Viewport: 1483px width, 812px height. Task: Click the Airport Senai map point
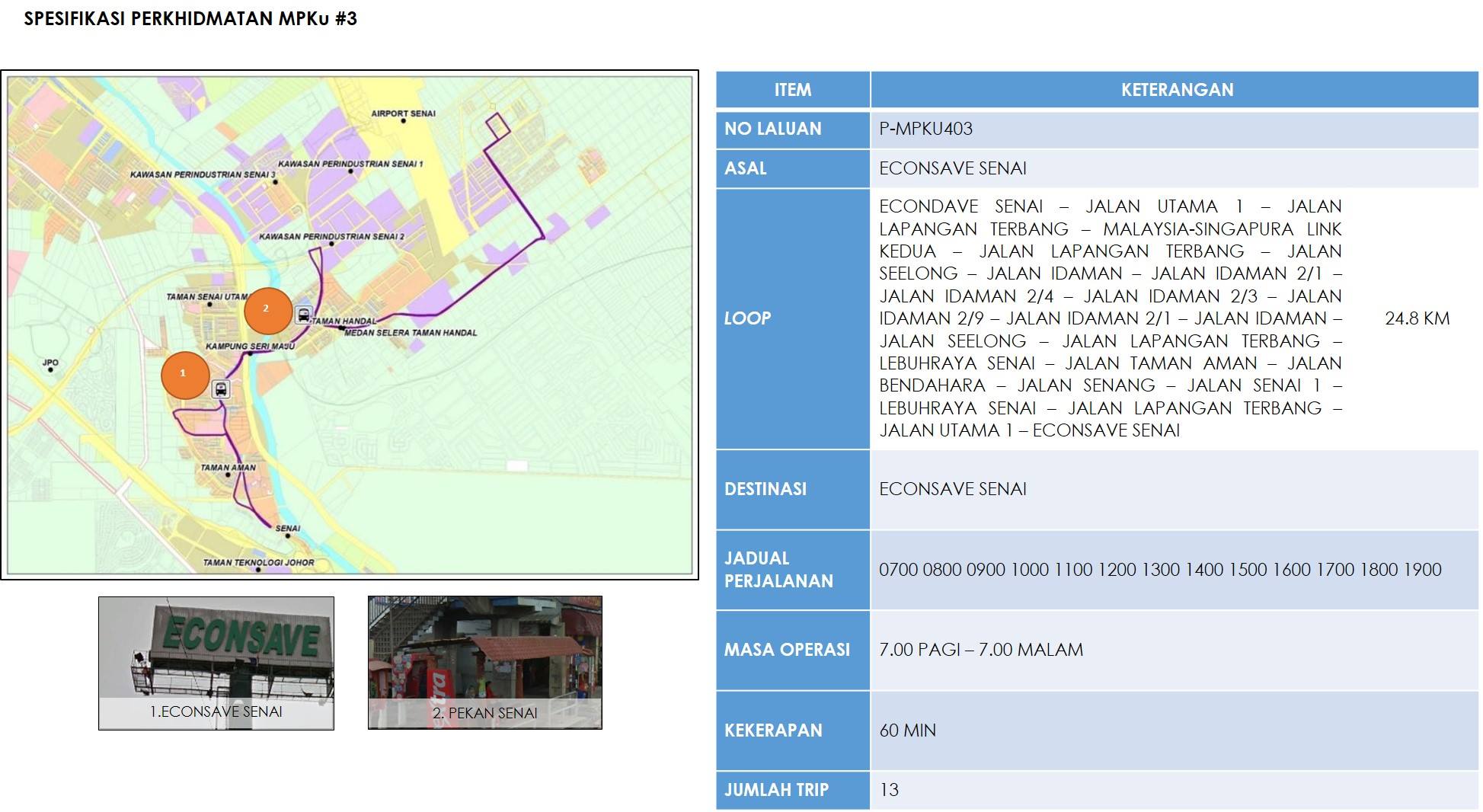404,121
